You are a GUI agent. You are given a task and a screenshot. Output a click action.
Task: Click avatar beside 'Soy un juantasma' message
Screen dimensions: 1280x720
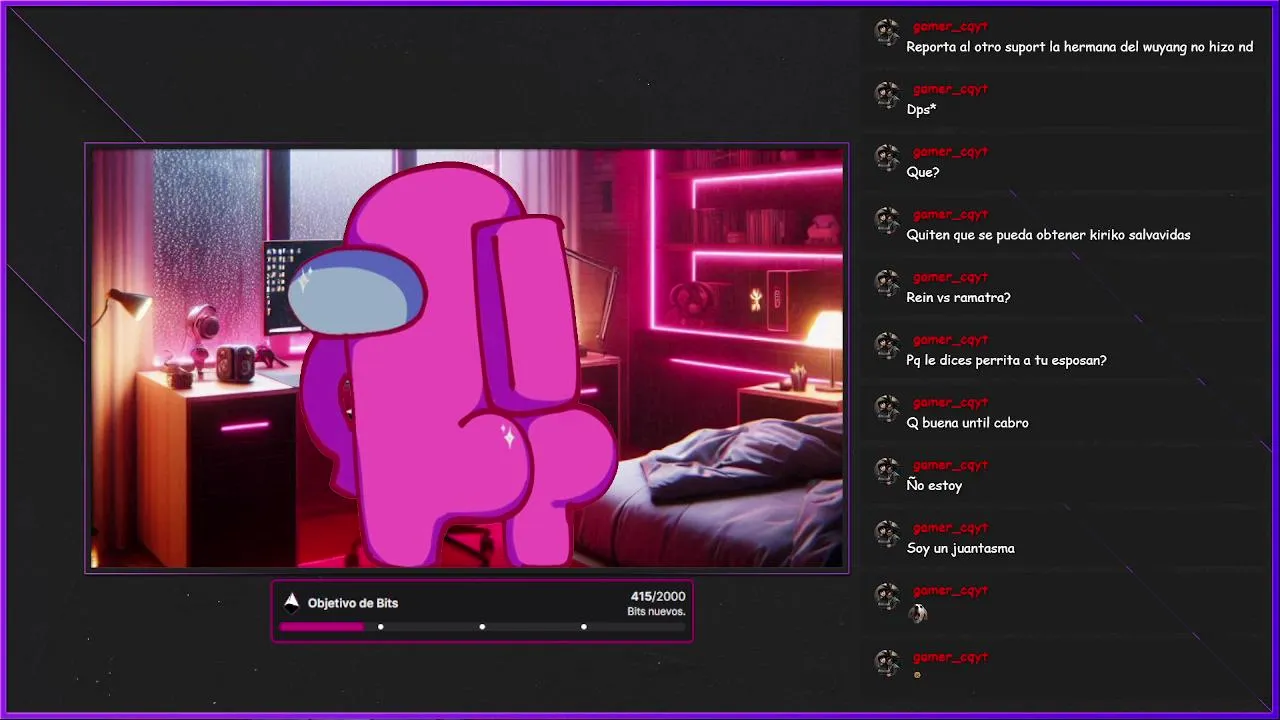tap(887, 534)
